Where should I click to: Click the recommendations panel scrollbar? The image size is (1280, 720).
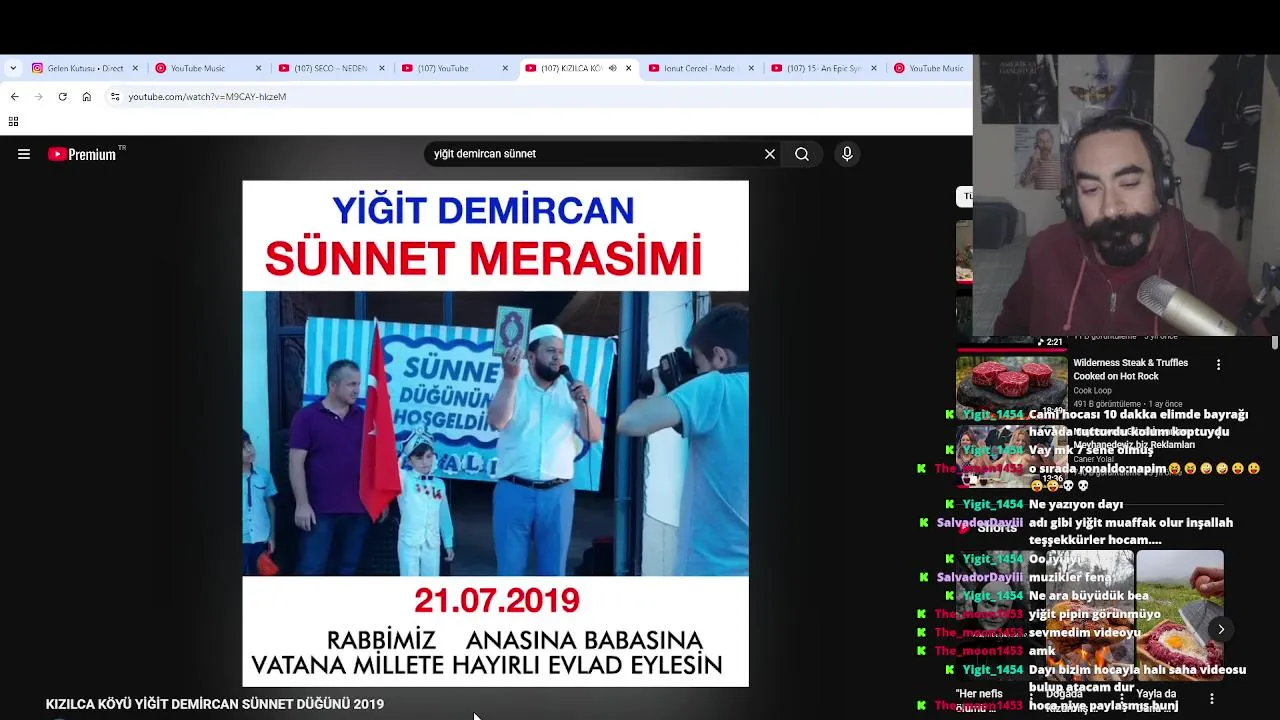click(x=1275, y=344)
